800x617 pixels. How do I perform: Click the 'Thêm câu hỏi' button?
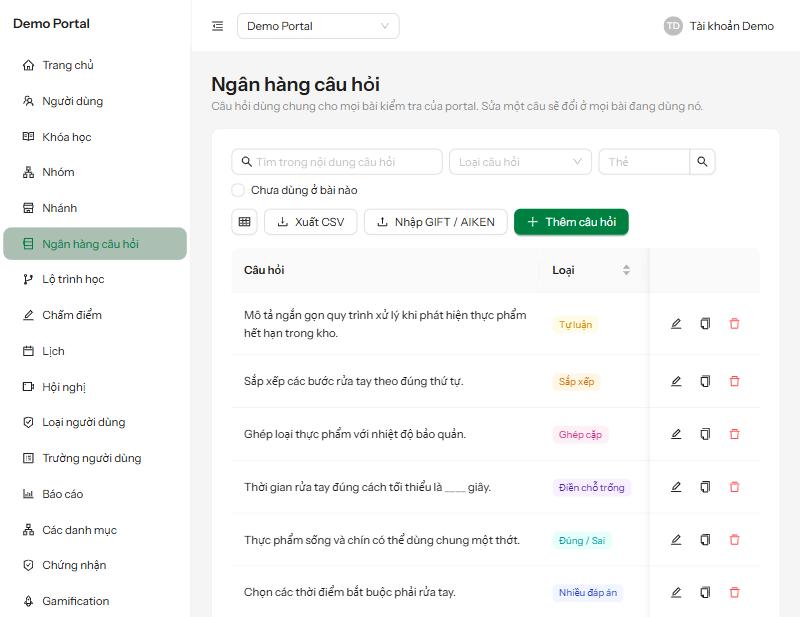(571, 222)
